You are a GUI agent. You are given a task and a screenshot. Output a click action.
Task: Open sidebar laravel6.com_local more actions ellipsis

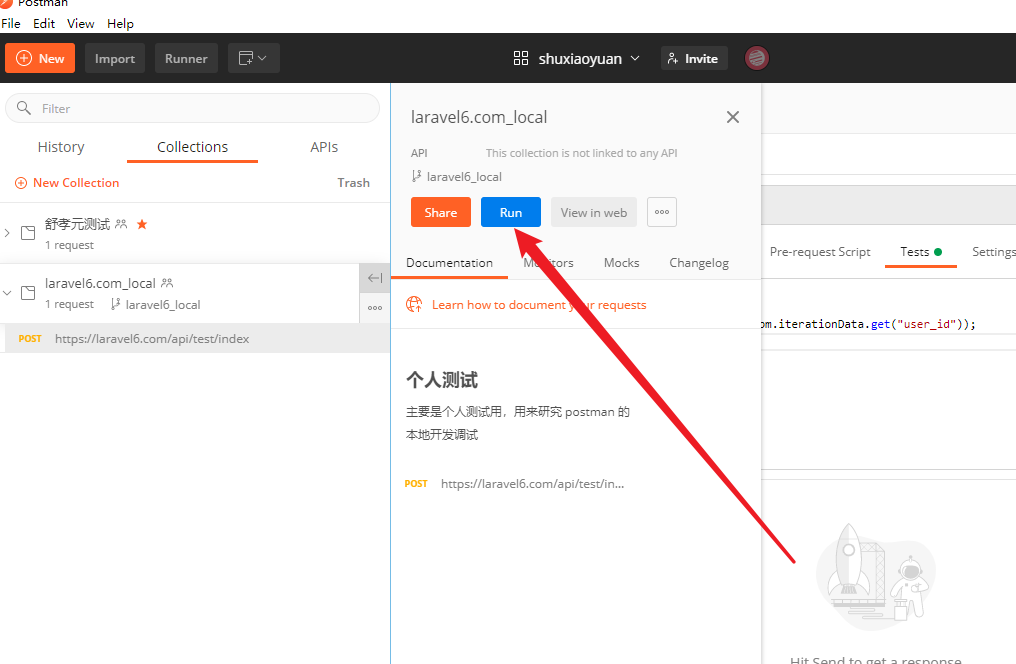[375, 308]
